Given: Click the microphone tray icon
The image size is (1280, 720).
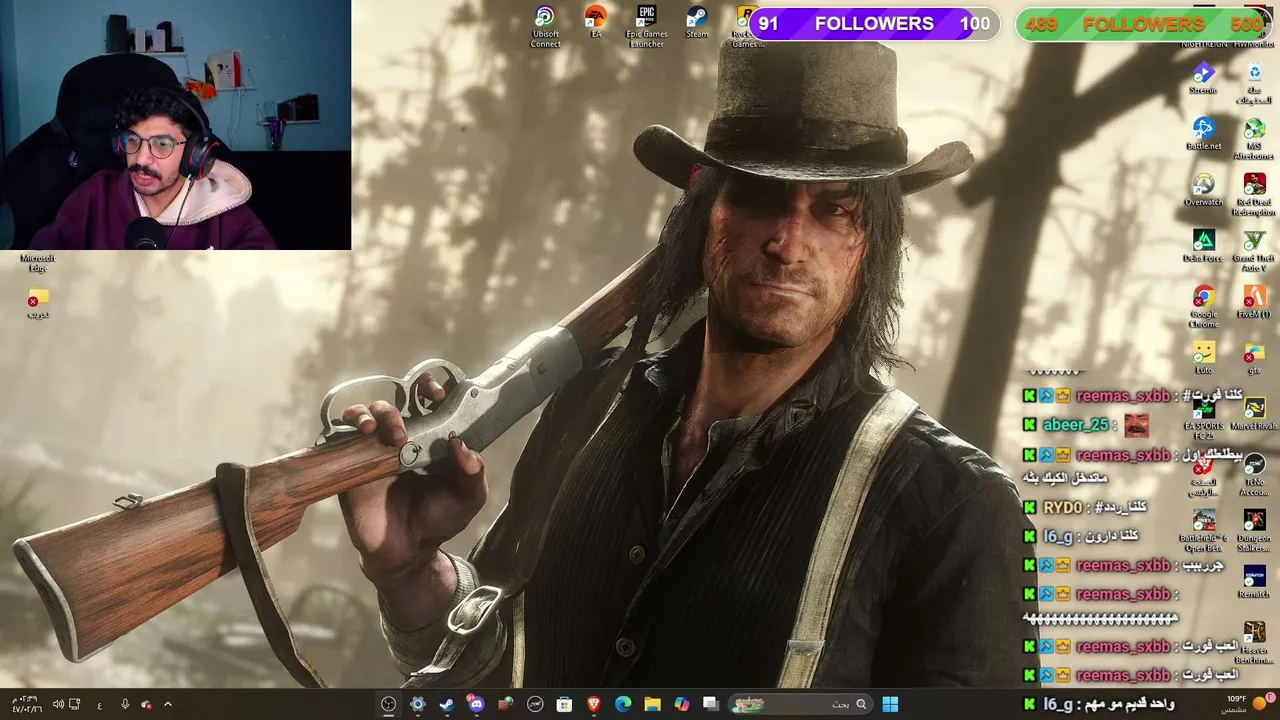Looking at the screenshot, I should (125, 704).
